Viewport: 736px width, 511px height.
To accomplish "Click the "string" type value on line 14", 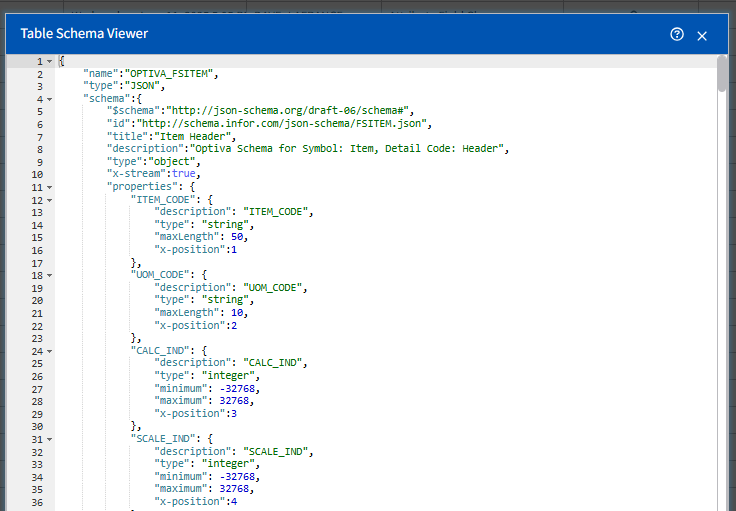I will [225, 225].
